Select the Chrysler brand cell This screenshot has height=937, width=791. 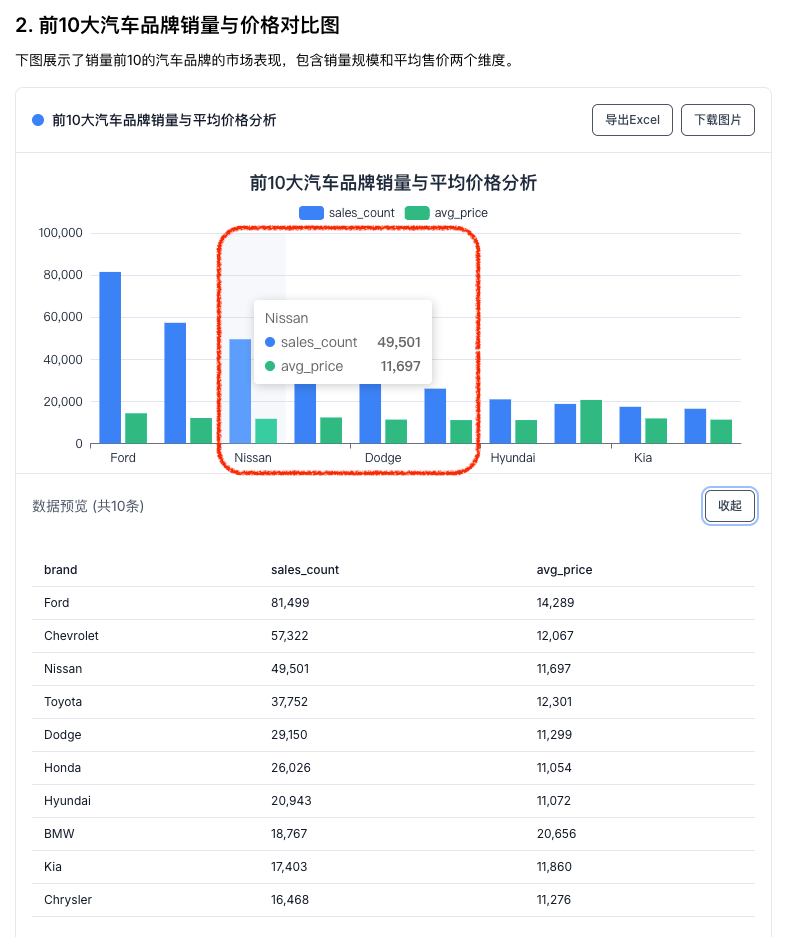[68, 899]
